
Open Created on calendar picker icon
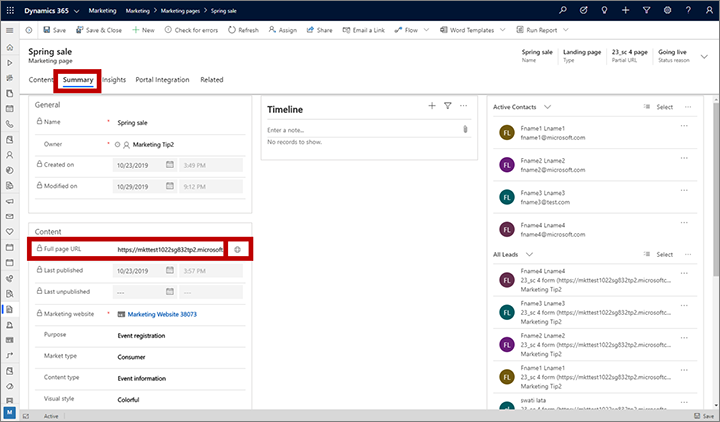click(x=170, y=164)
